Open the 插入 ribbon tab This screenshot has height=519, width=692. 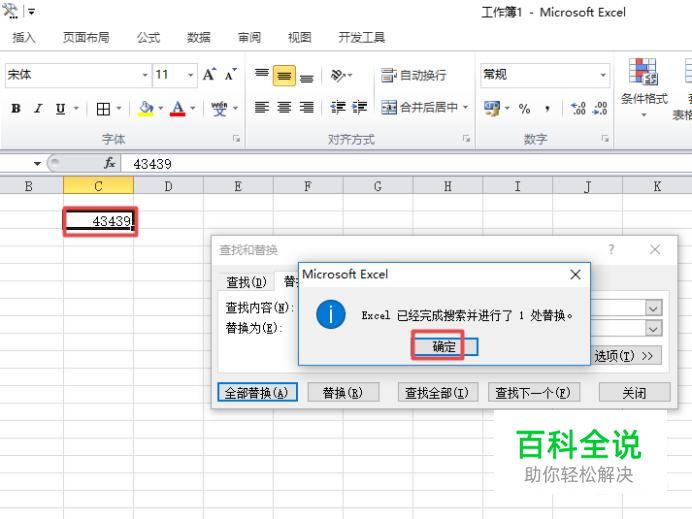(x=24, y=38)
